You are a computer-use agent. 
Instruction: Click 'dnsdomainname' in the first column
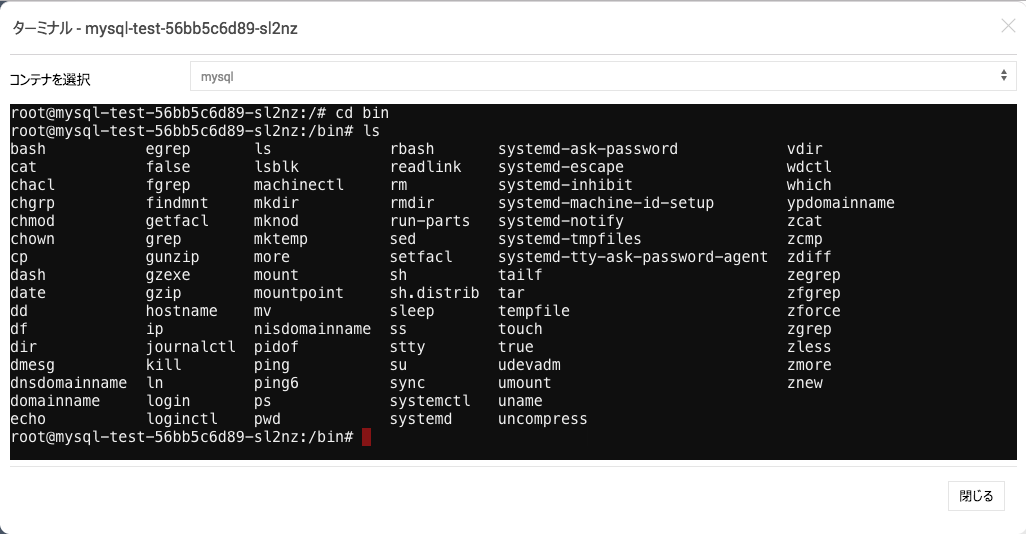point(69,383)
